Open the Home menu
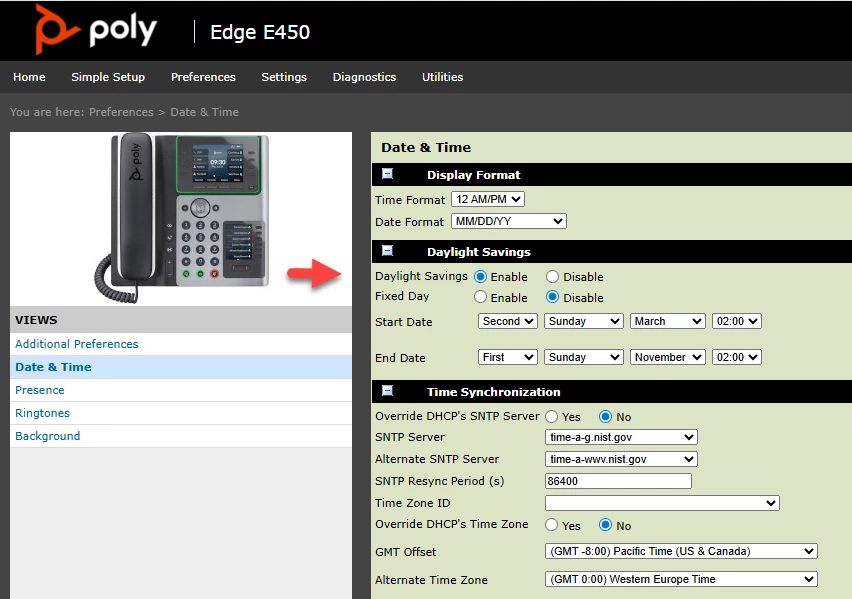This screenshot has width=852, height=599. pyautogui.click(x=29, y=77)
